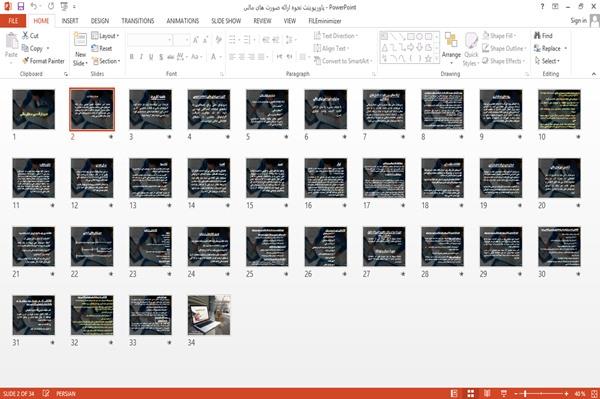Click Sign in link
Viewport: 600px width, 399px height.
pos(578,20)
